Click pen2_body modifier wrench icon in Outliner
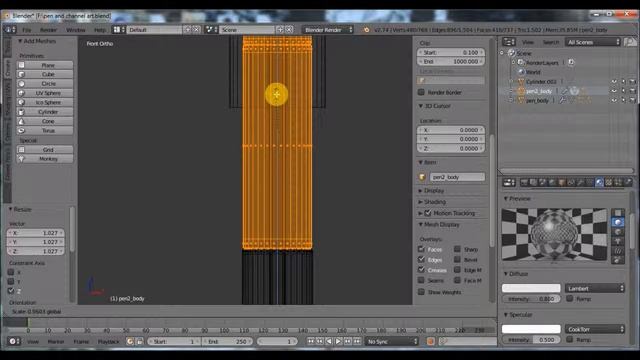Screen dimensions: 640x360 click(564, 91)
